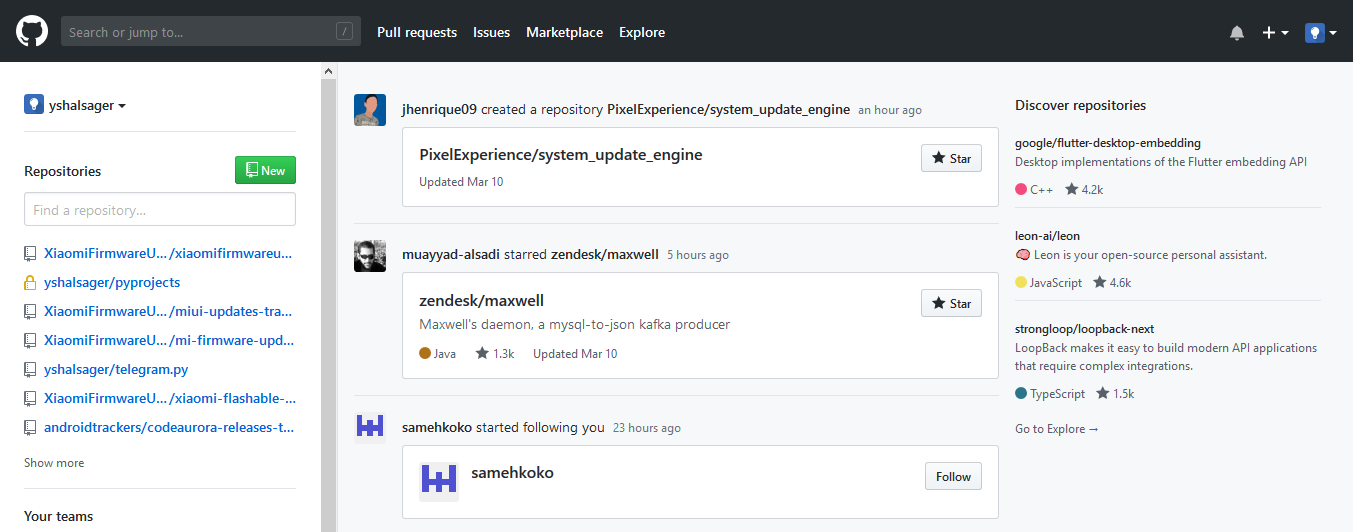Create a repository with the New button
This screenshot has height=532, width=1353.
265,170
